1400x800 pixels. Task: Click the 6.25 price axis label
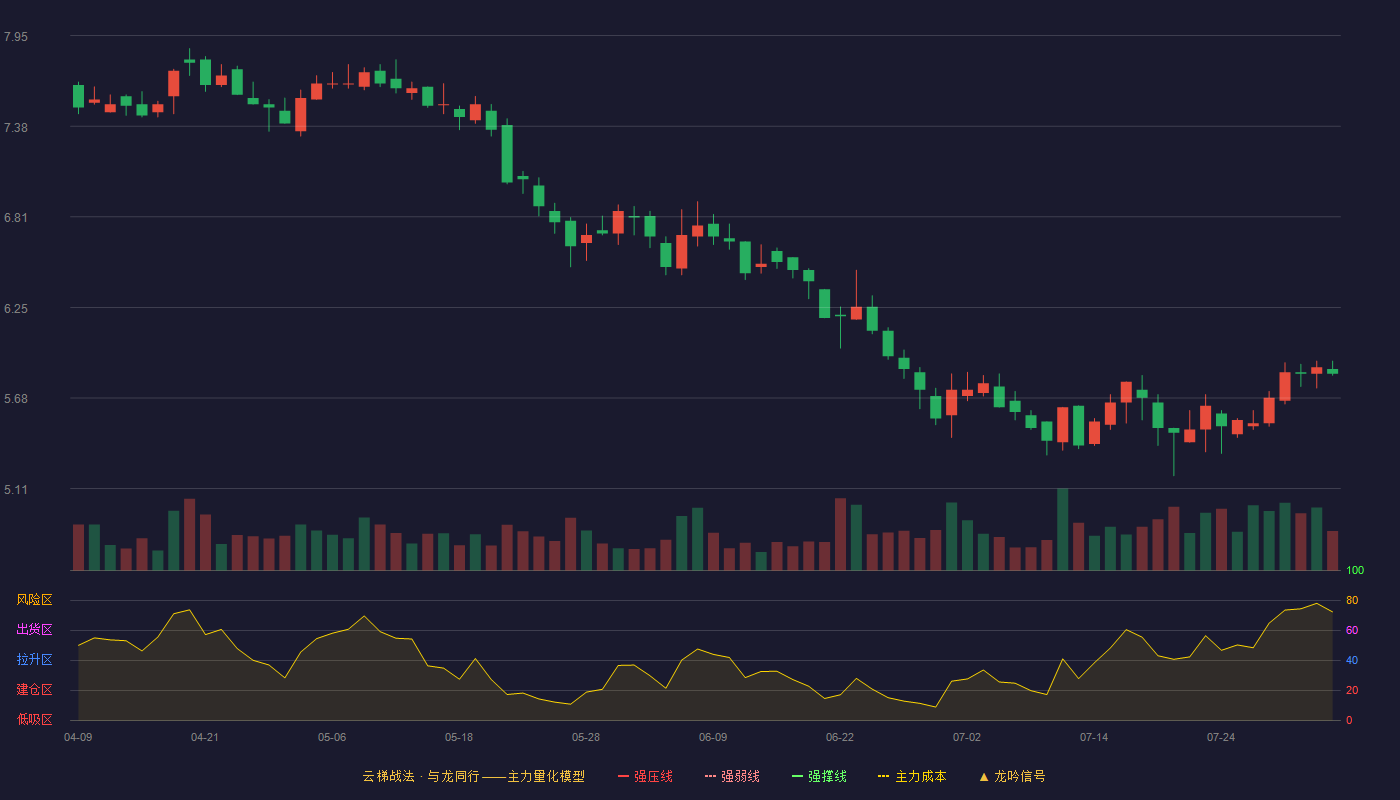tap(16, 309)
